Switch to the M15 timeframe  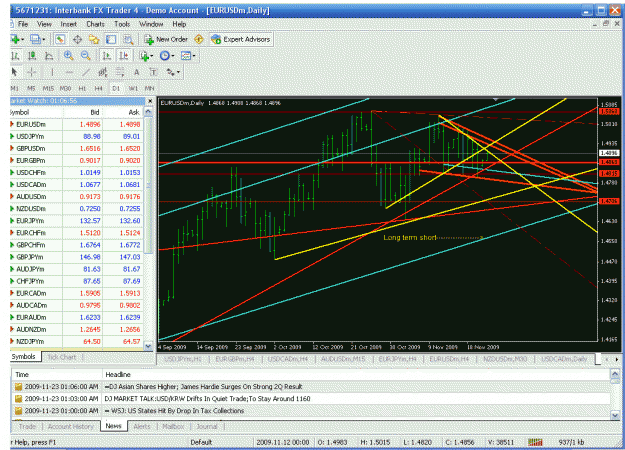(x=48, y=88)
